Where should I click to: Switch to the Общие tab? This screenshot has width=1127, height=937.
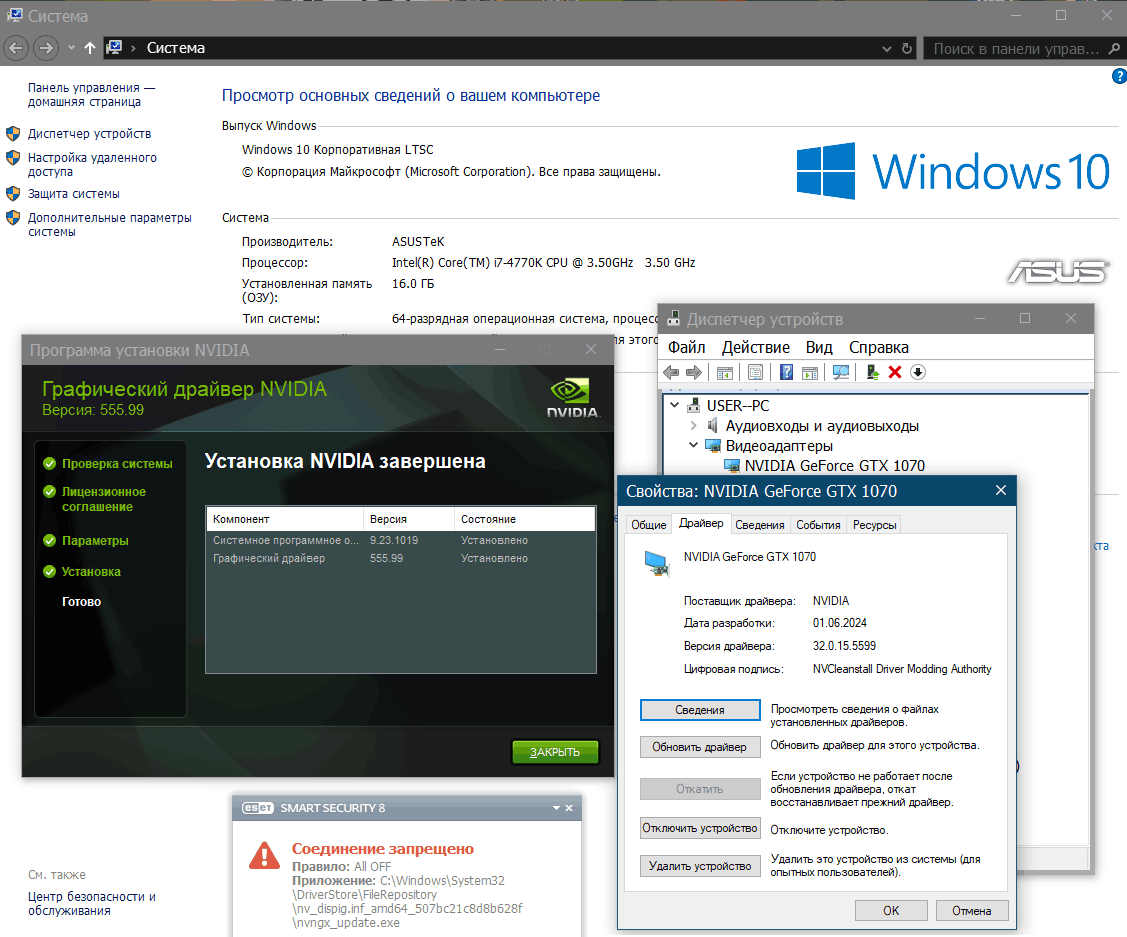[648, 525]
